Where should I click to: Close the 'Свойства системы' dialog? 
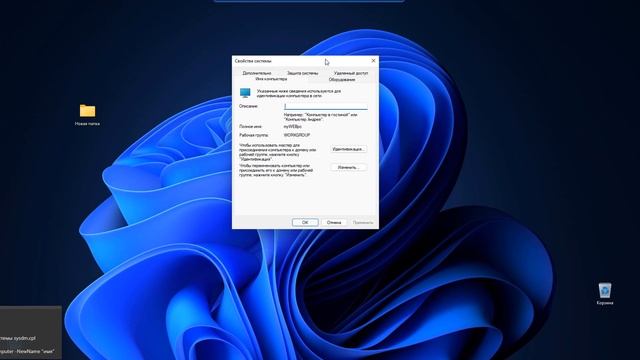373,61
